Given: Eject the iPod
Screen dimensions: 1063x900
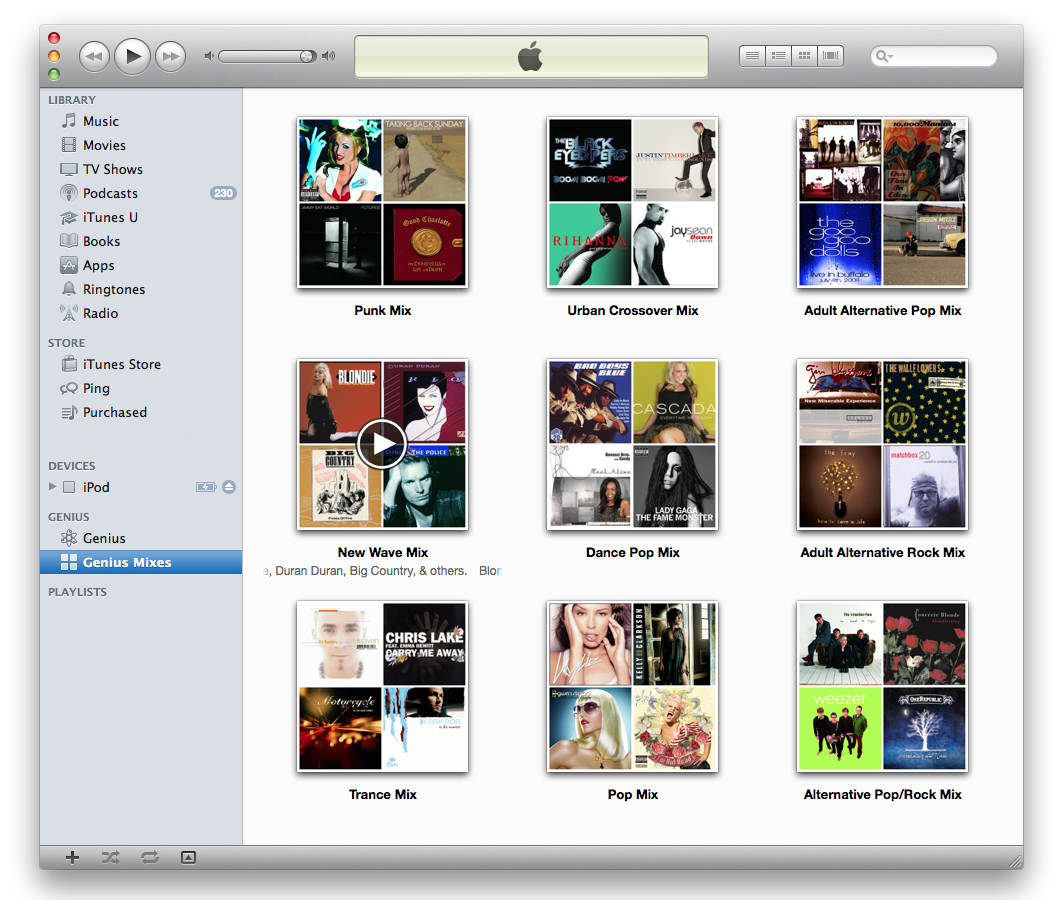Looking at the screenshot, I should click(229, 487).
